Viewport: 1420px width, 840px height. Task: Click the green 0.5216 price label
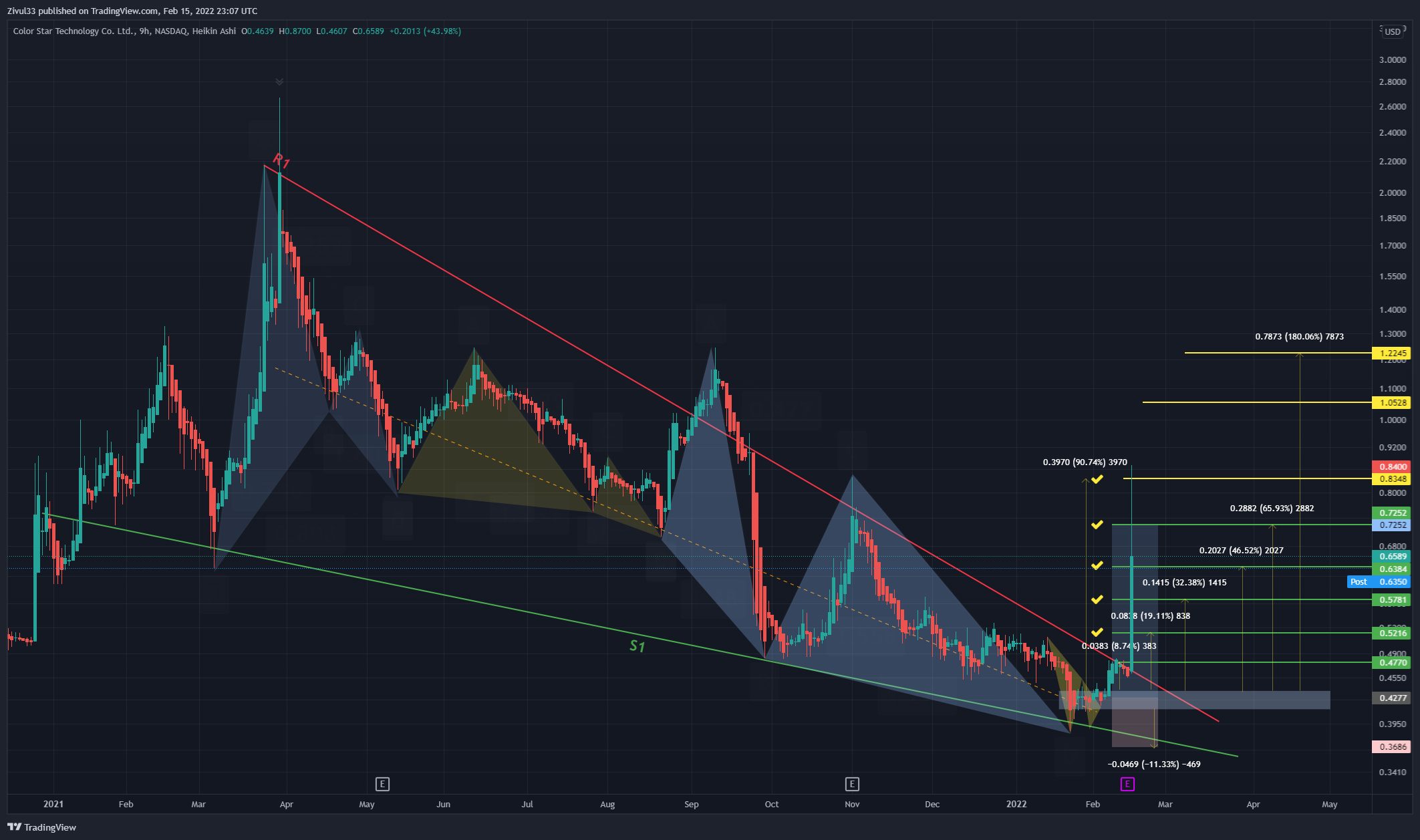[x=1391, y=633]
